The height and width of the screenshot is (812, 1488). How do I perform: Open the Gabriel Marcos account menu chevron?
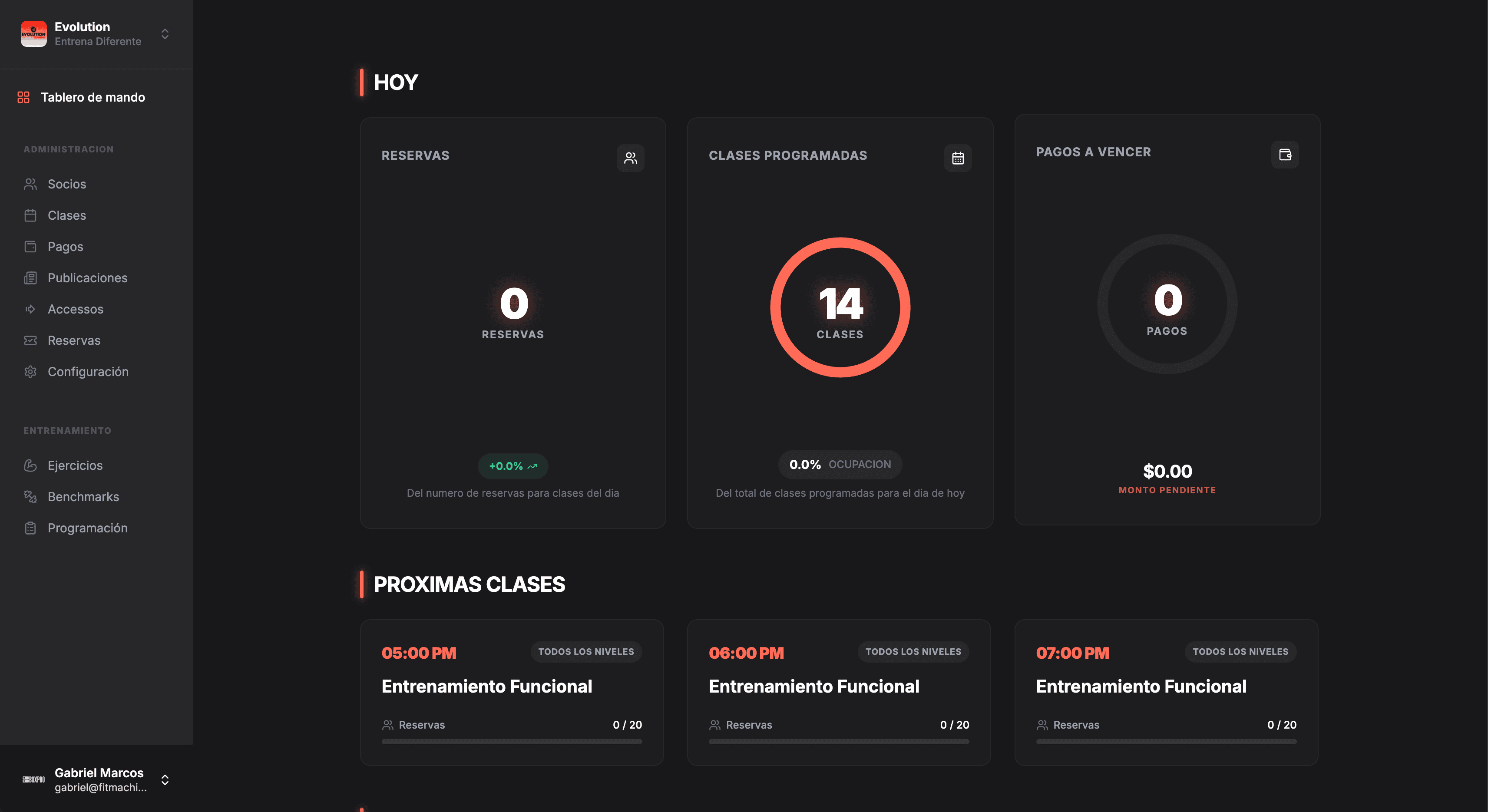165,780
